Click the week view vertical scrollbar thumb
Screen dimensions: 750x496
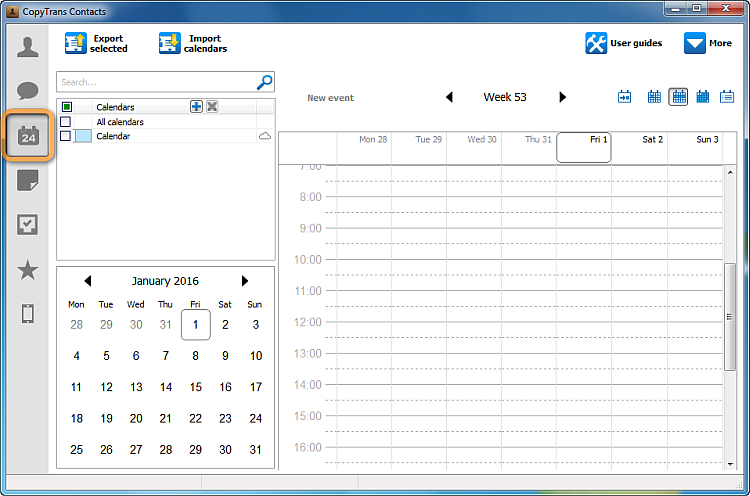(729, 317)
